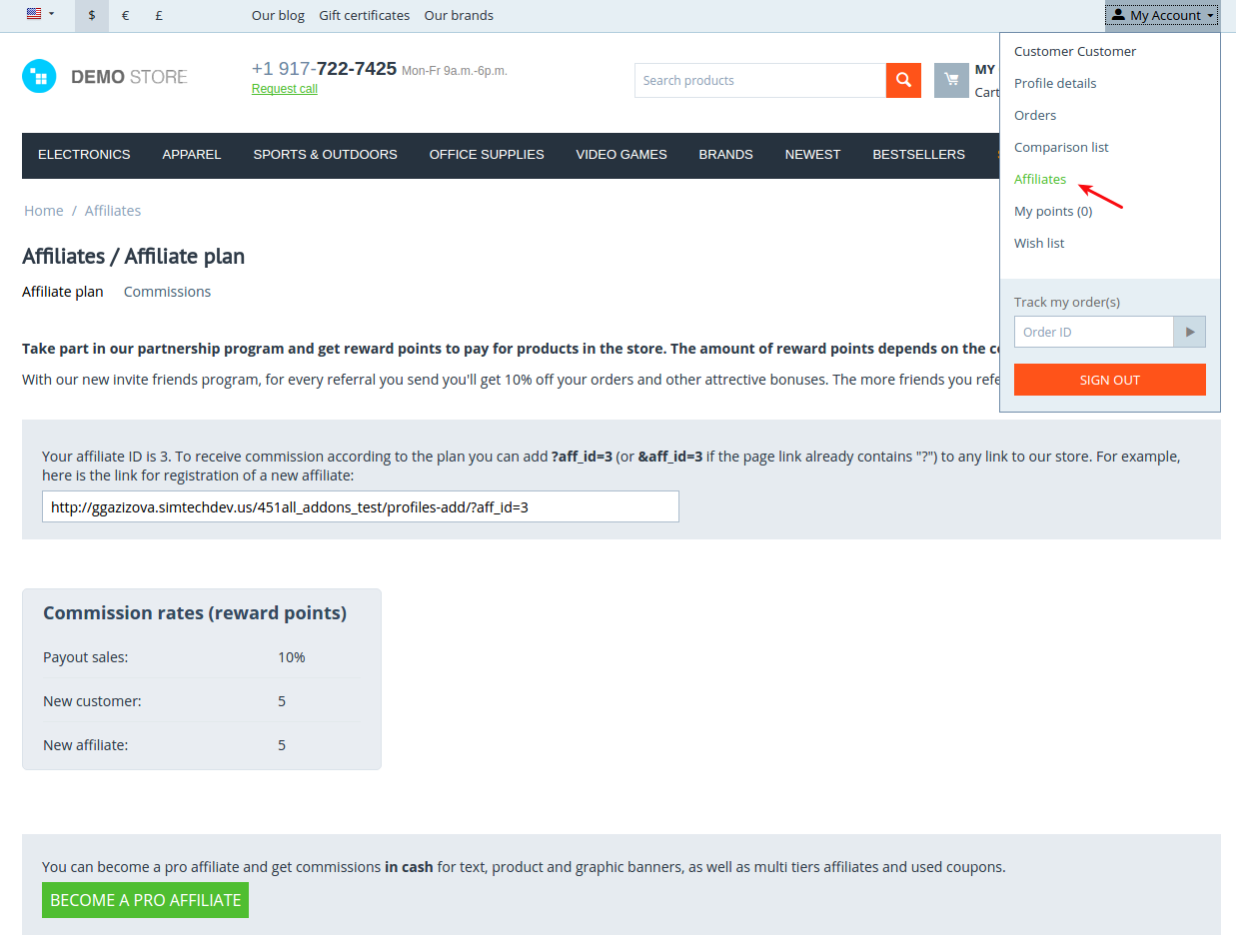The width and height of the screenshot is (1236, 952).
Task: Collapse the My Account dropdown
Action: tap(1162, 15)
